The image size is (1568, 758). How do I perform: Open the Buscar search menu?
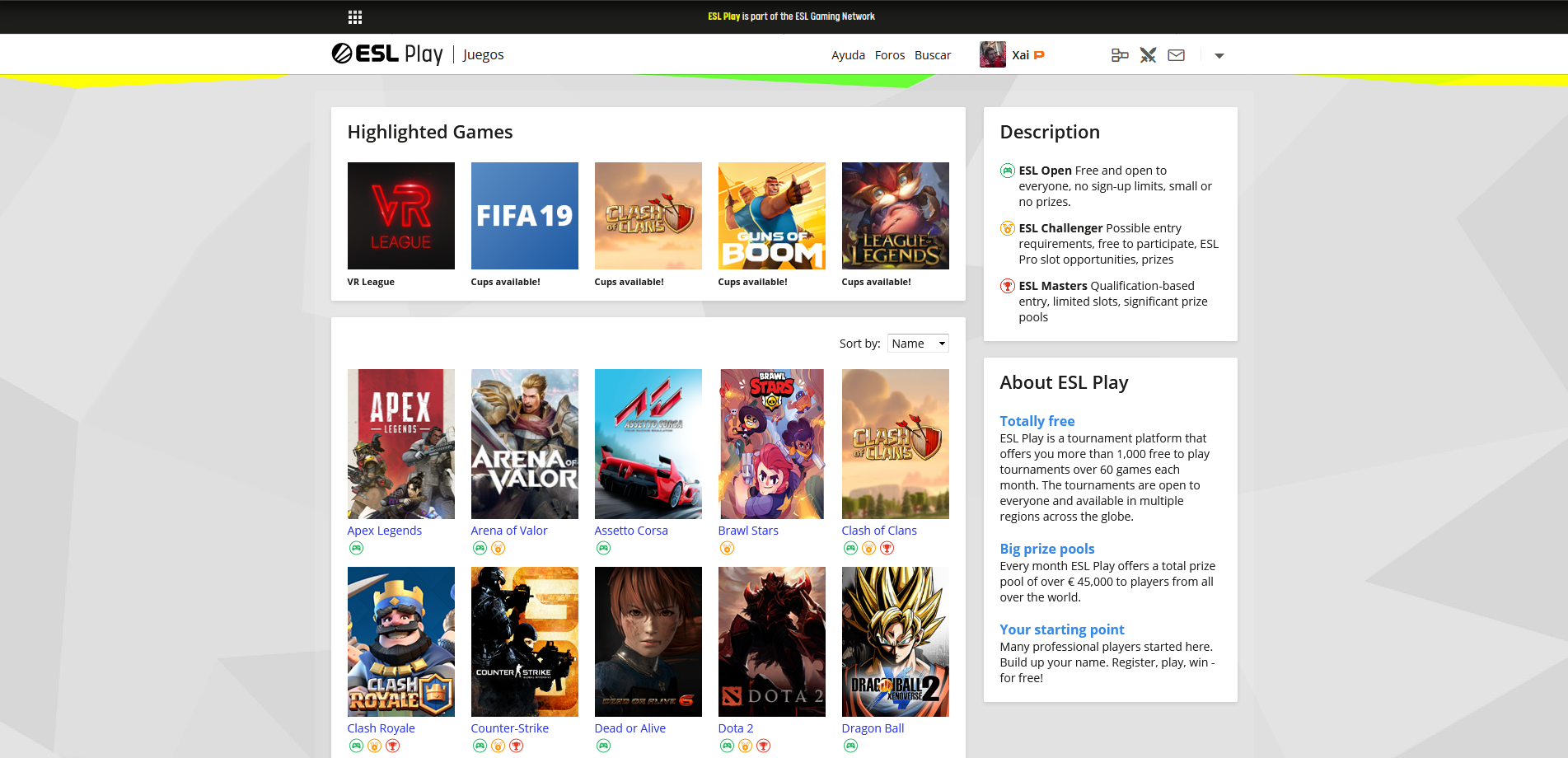pos(933,55)
